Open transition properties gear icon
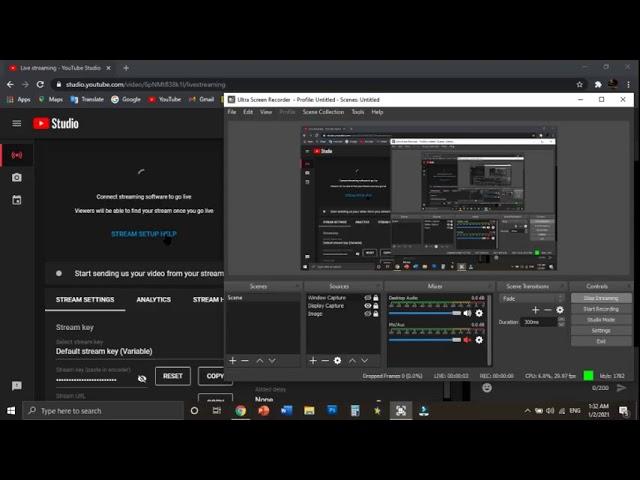Screen dimensions: 640x480 coord(560,310)
